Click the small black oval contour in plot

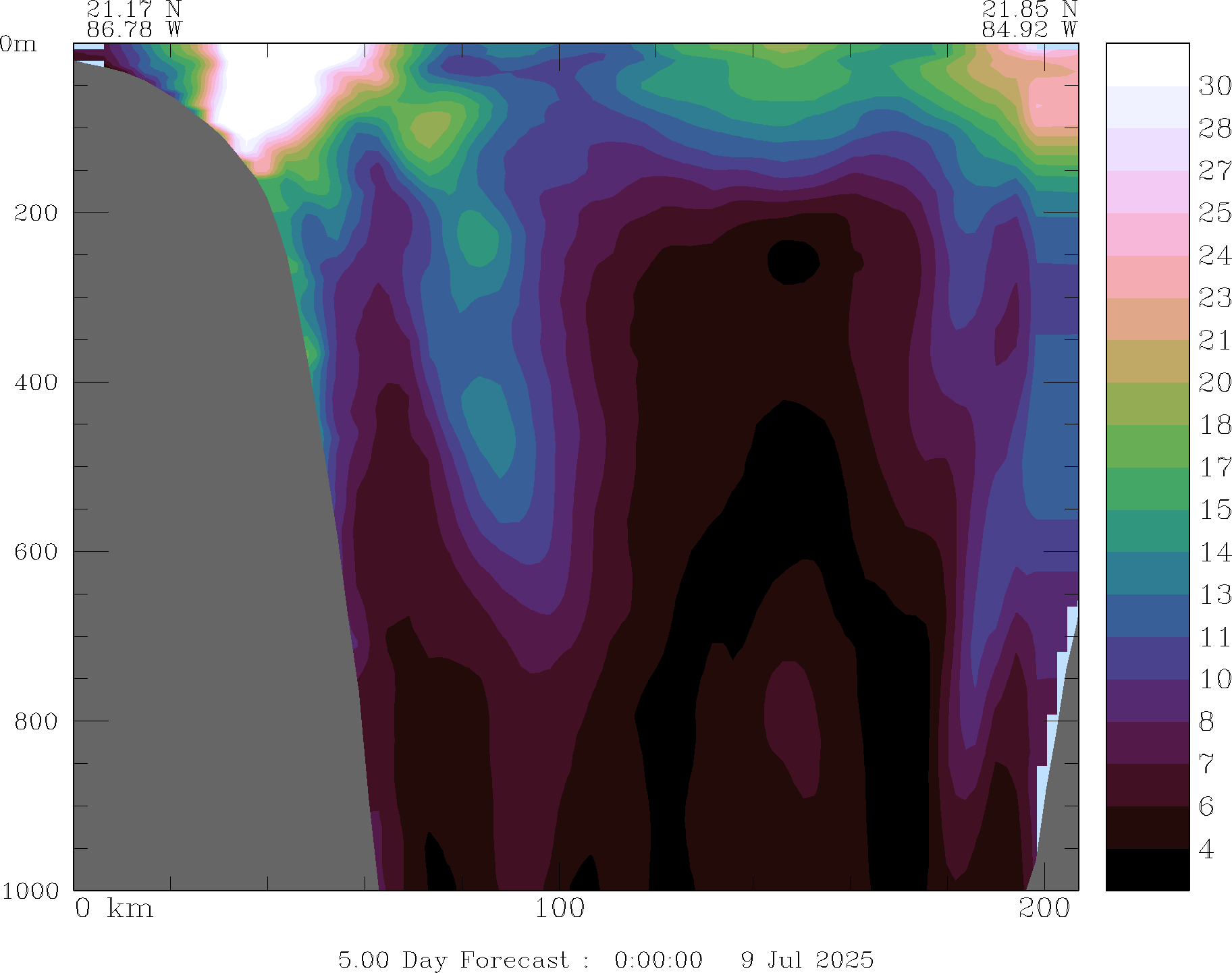pyautogui.click(x=793, y=262)
